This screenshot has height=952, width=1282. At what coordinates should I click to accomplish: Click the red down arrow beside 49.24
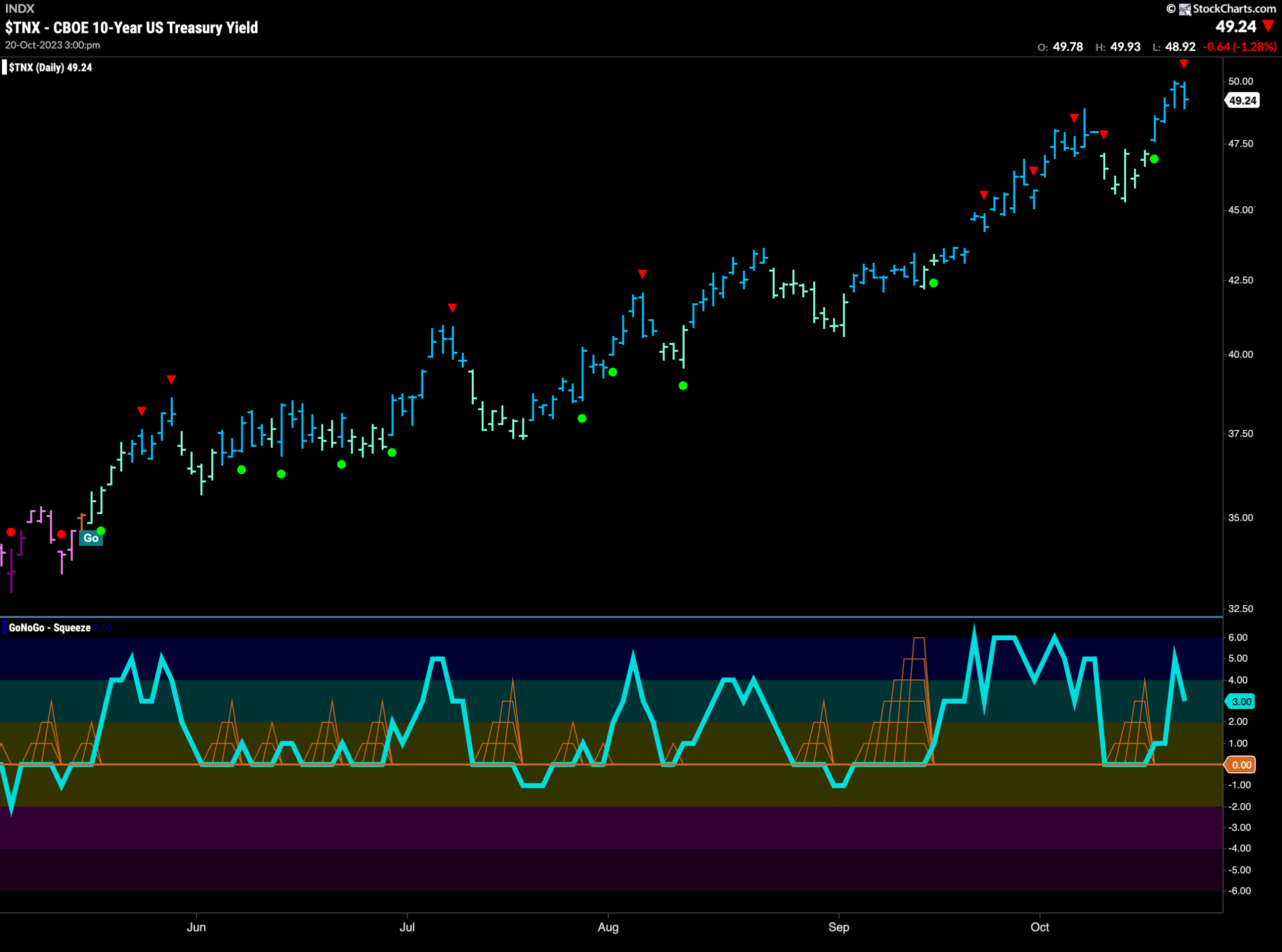pos(1268,26)
